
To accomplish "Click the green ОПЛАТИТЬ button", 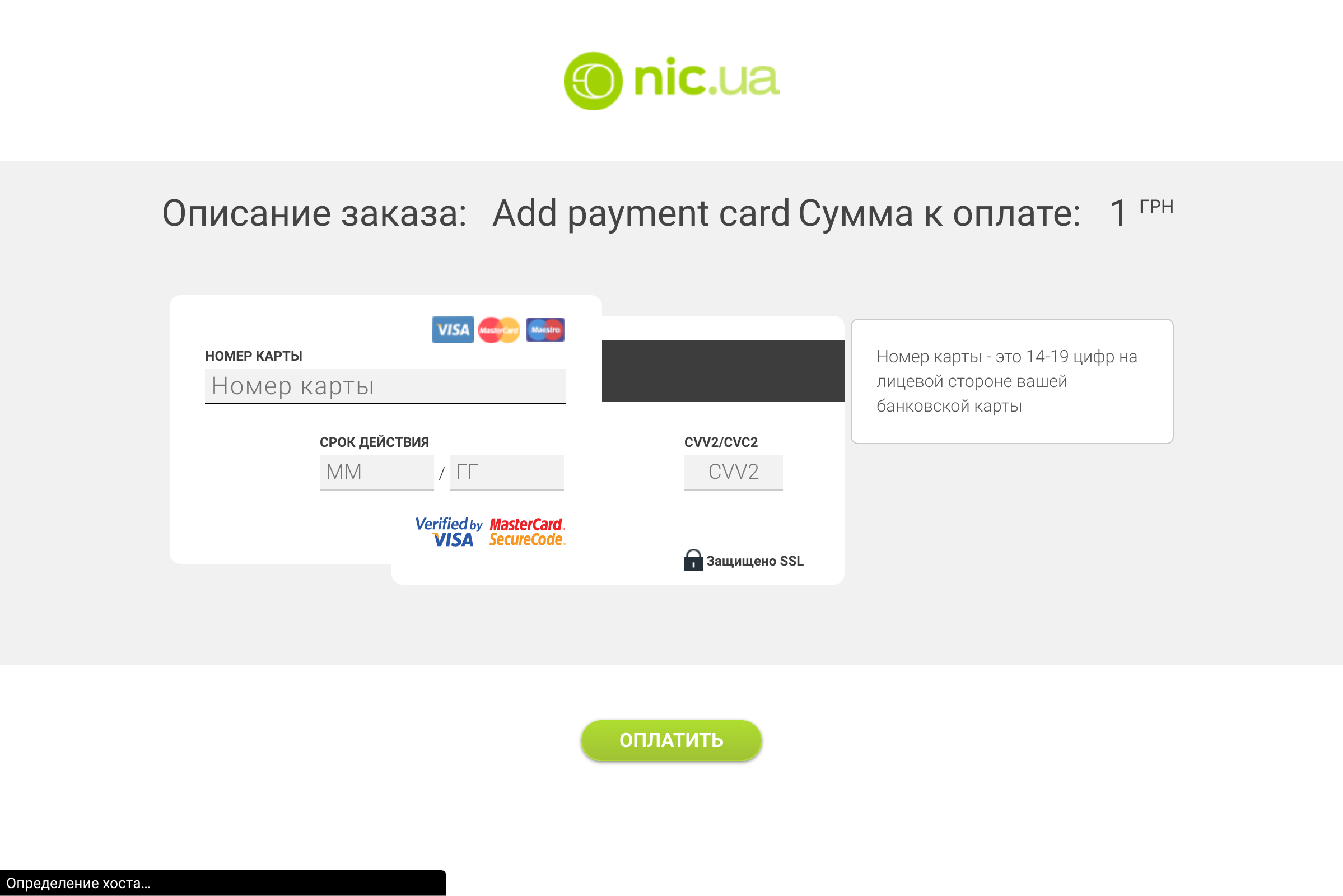I will click(671, 740).
